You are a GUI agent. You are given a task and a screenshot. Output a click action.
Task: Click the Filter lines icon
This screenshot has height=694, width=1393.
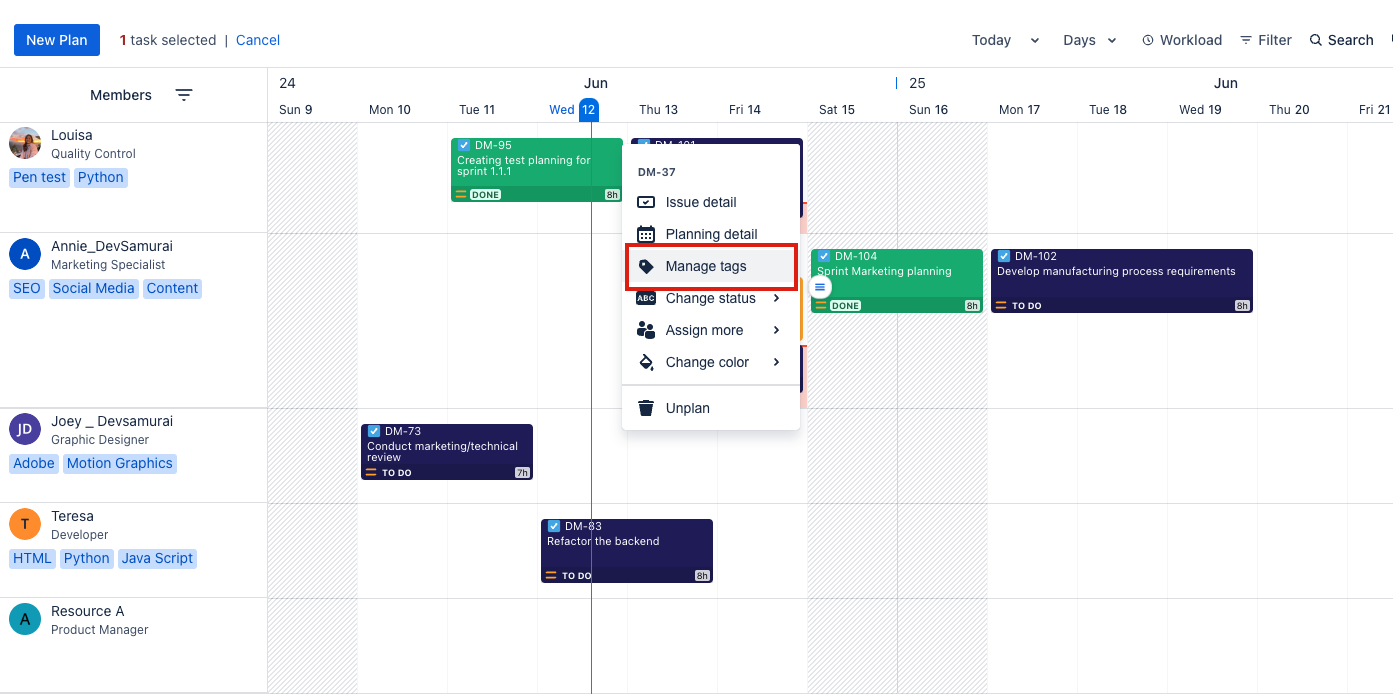[1246, 40]
